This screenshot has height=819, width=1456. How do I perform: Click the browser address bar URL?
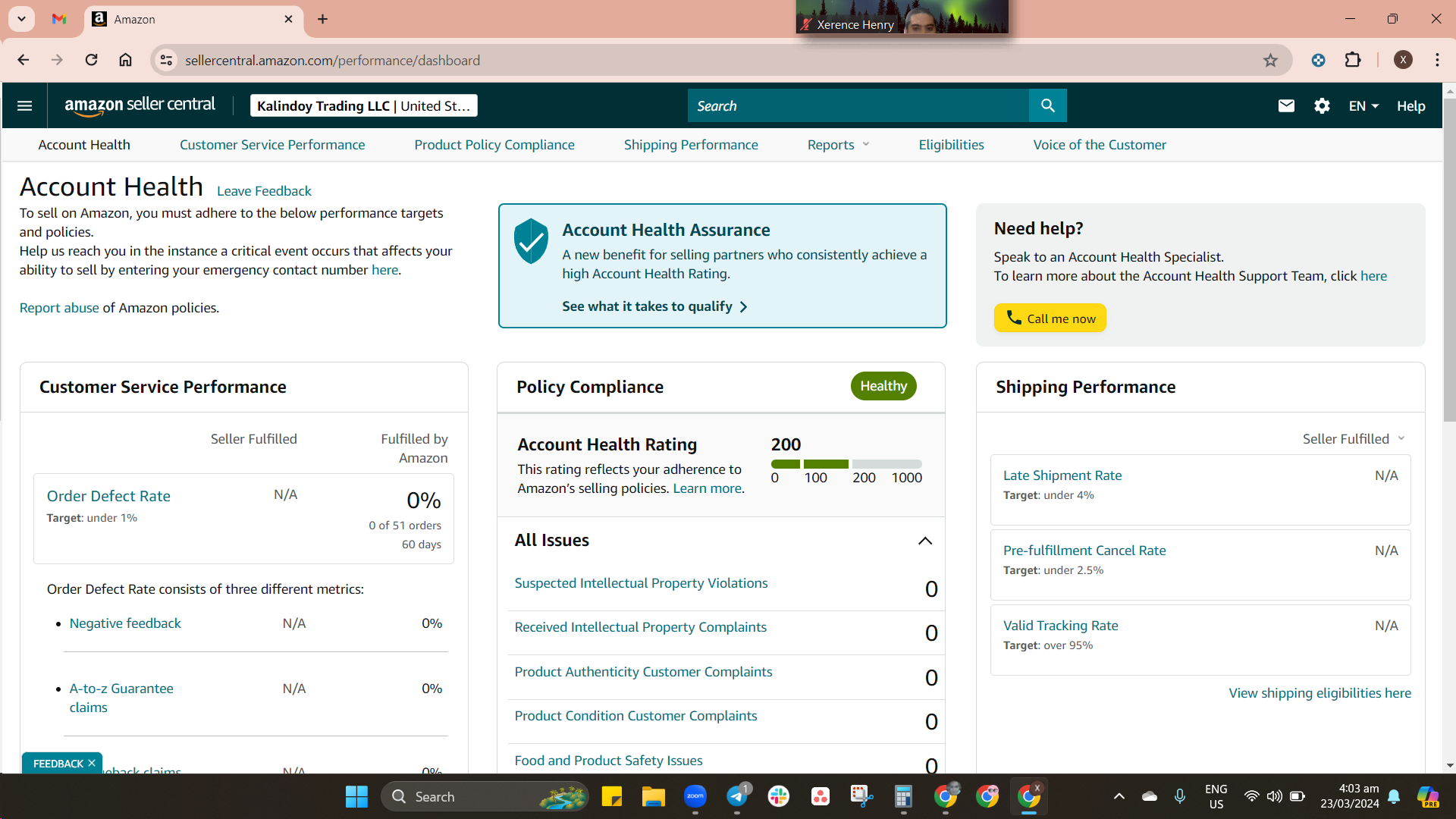pyautogui.click(x=332, y=61)
